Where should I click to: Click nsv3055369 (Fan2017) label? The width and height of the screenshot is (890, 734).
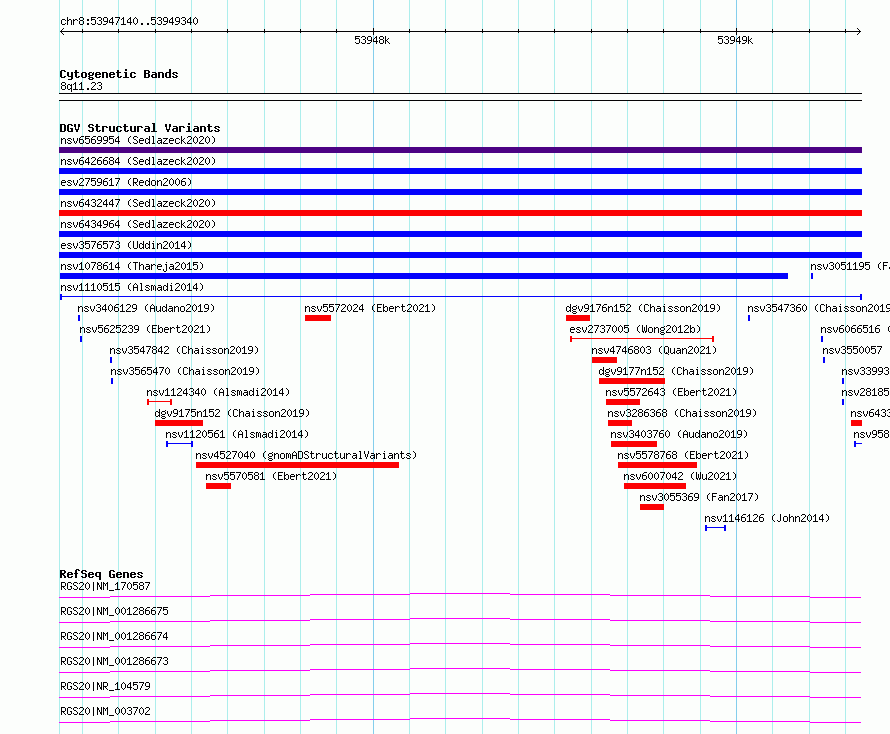point(699,497)
